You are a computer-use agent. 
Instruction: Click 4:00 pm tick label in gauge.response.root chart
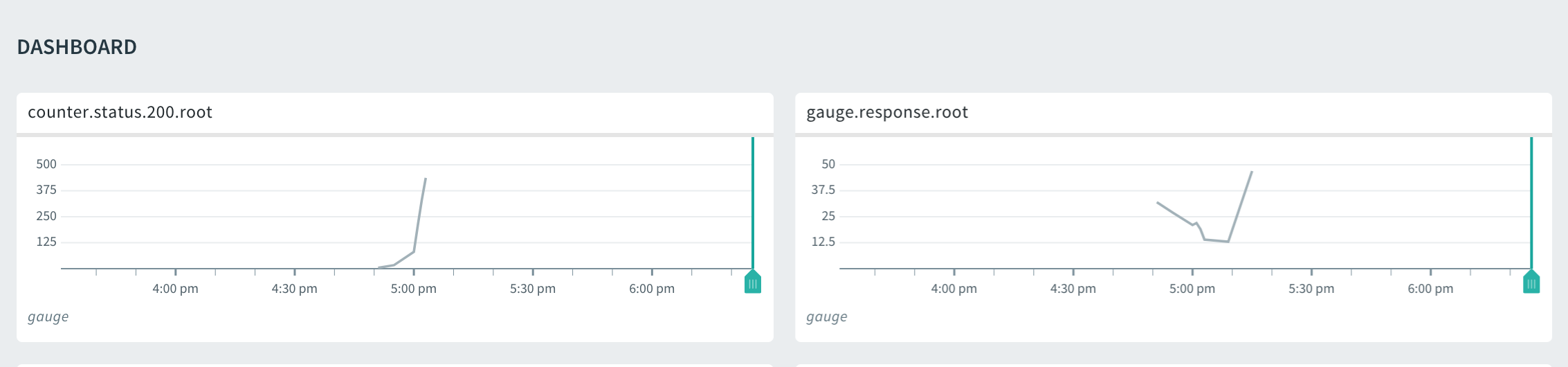954,289
